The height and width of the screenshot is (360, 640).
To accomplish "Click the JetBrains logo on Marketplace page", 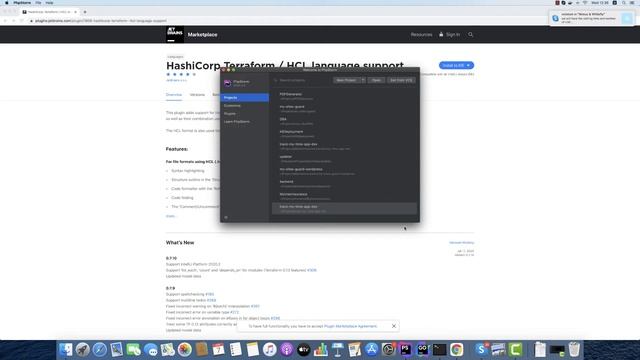I will pos(175,34).
